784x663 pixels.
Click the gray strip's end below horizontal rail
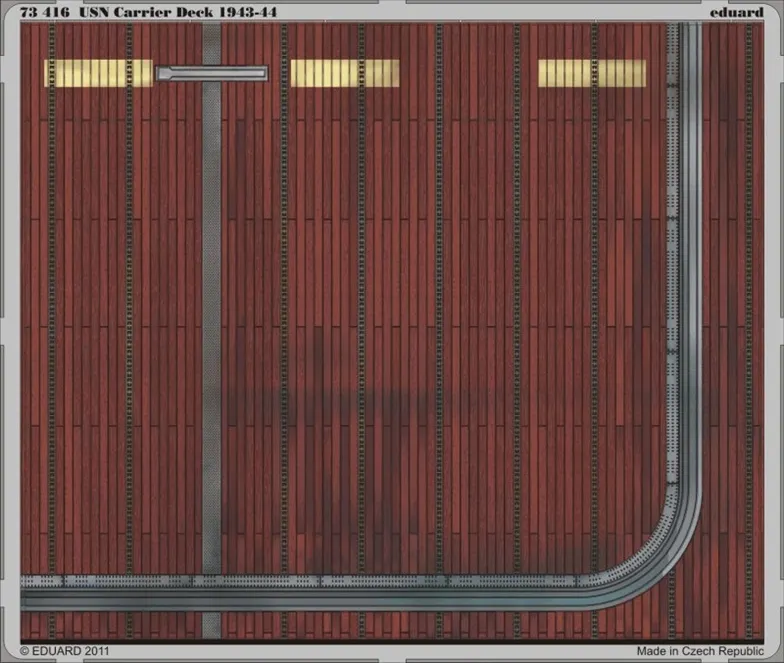click(212, 625)
